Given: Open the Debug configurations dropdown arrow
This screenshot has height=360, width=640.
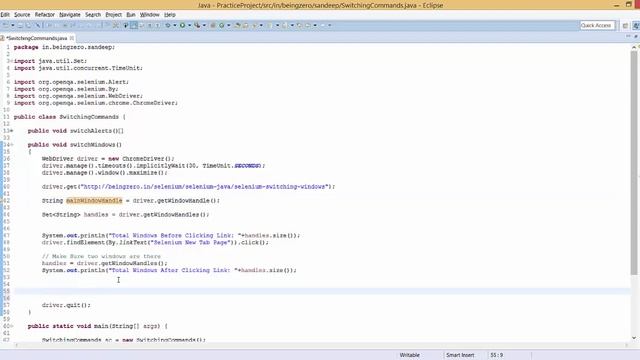Looking at the screenshot, I should tap(175, 25).
